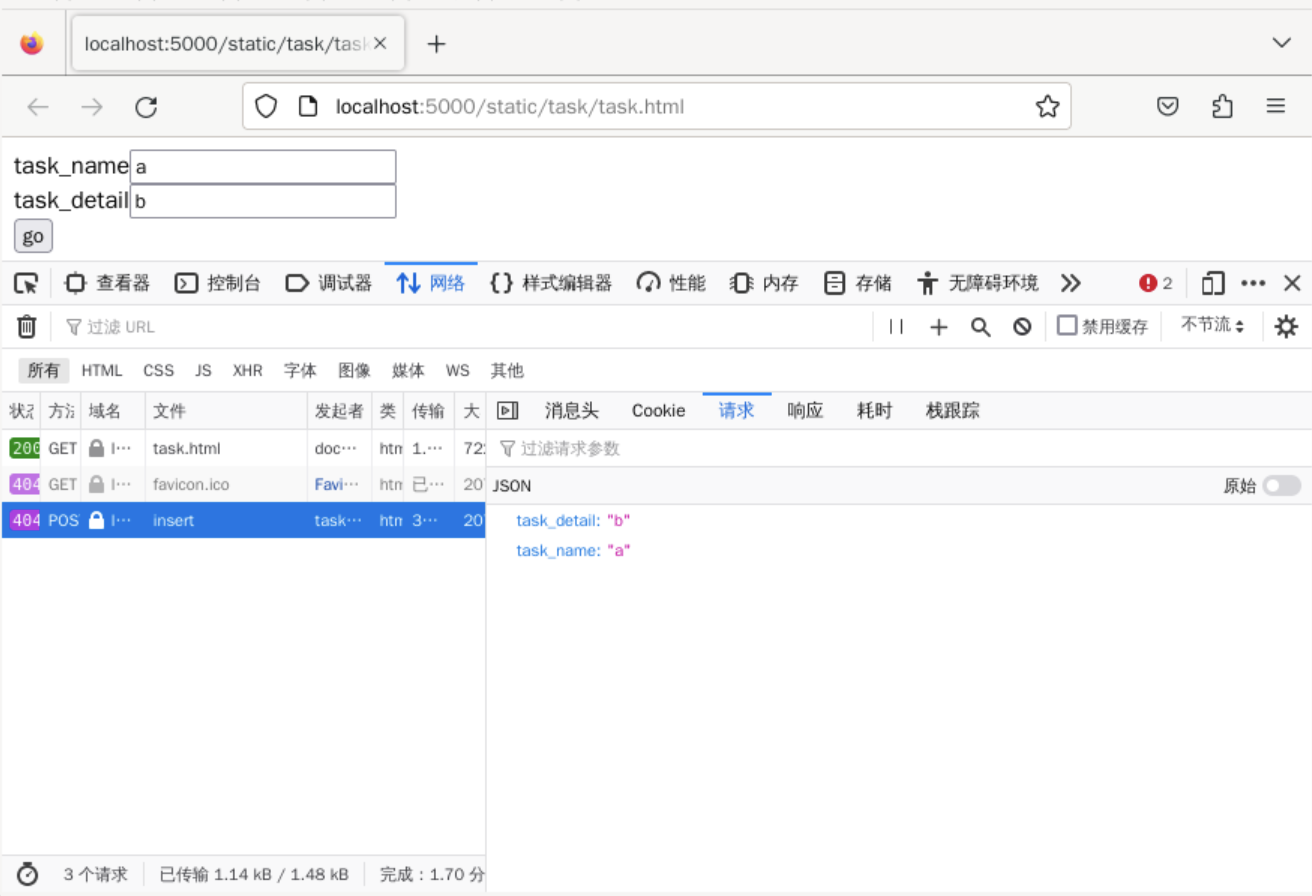Screen dimensions: 1312x896
Task: Filter requests by JS
Action: click(x=203, y=371)
